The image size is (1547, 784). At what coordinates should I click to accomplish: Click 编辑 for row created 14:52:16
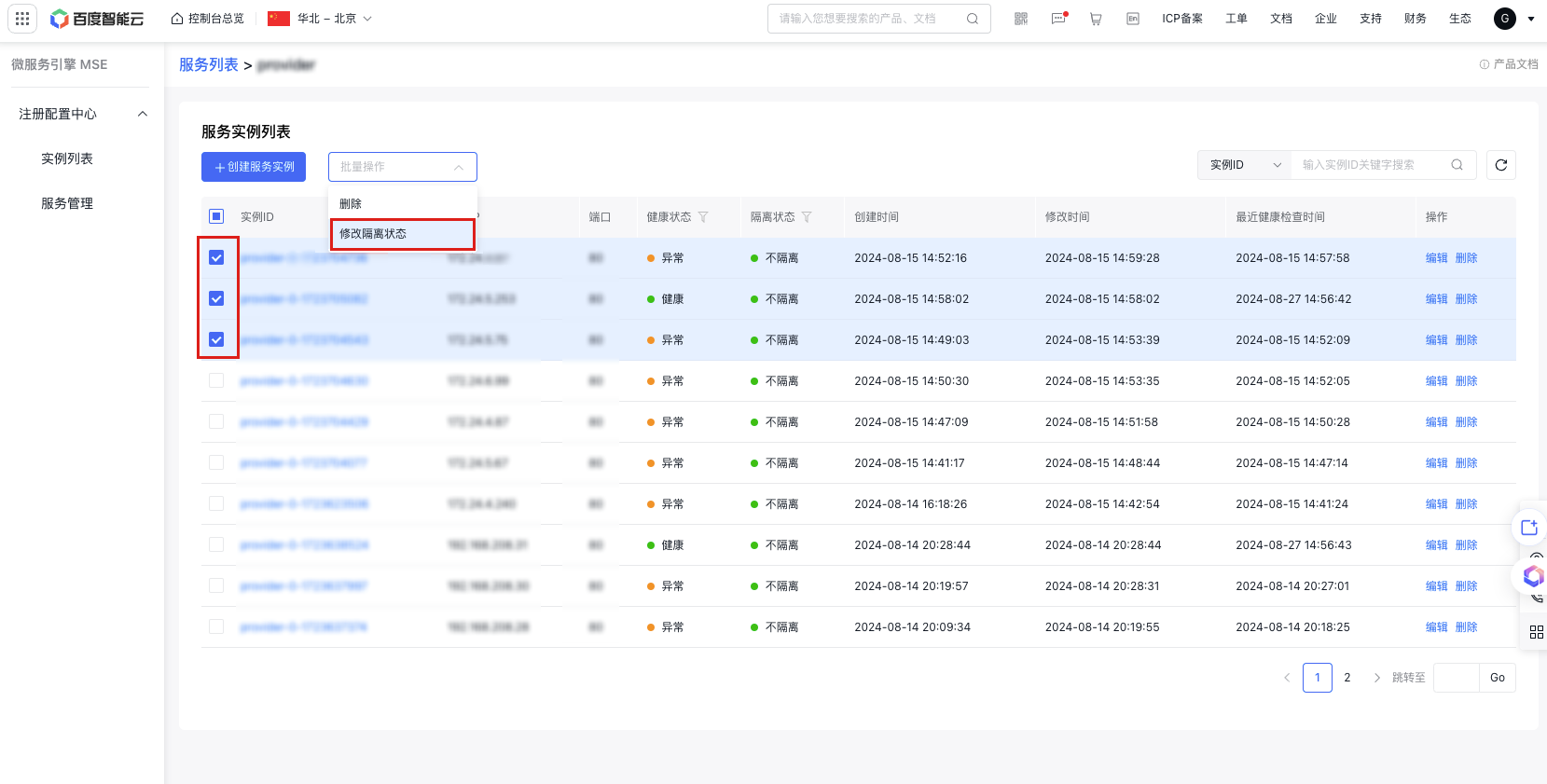point(1437,258)
